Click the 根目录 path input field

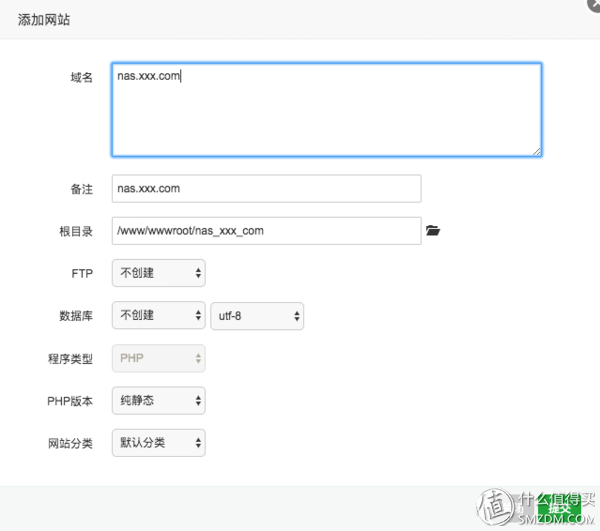coord(267,231)
